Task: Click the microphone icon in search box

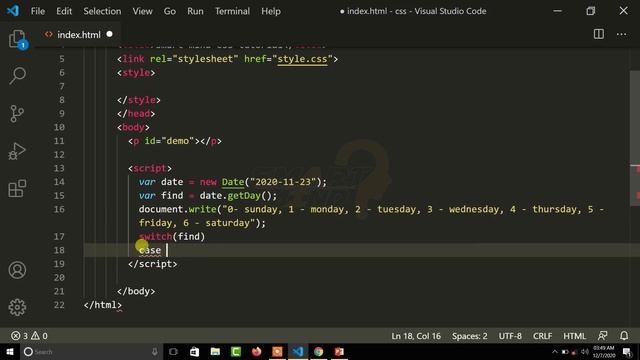Action: [155, 351]
